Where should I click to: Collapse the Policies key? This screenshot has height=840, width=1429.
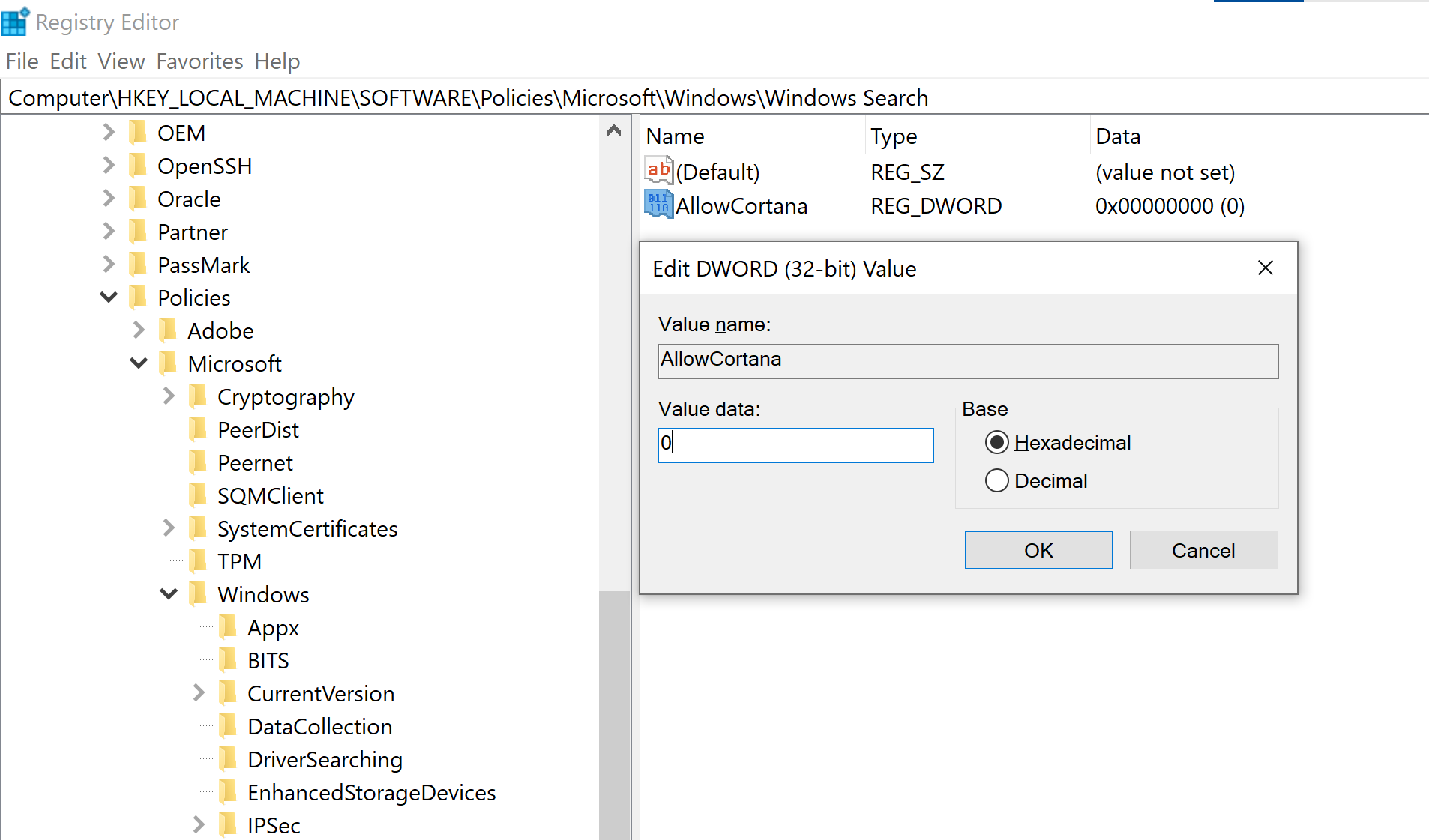pos(109,297)
